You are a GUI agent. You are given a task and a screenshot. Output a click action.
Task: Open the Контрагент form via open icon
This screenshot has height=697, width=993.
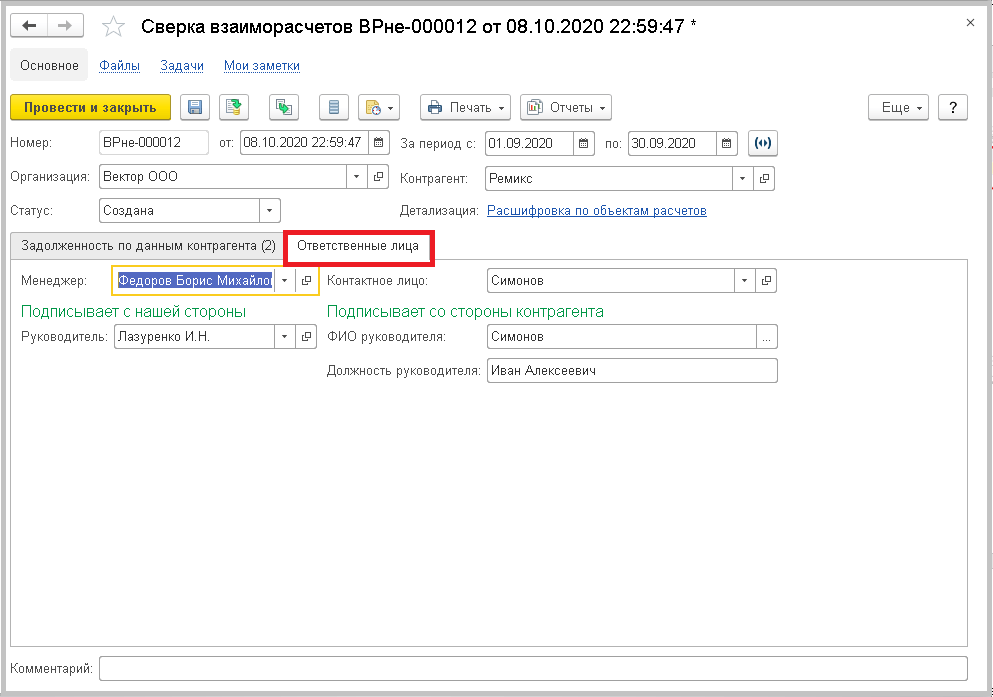(x=765, y=178)
